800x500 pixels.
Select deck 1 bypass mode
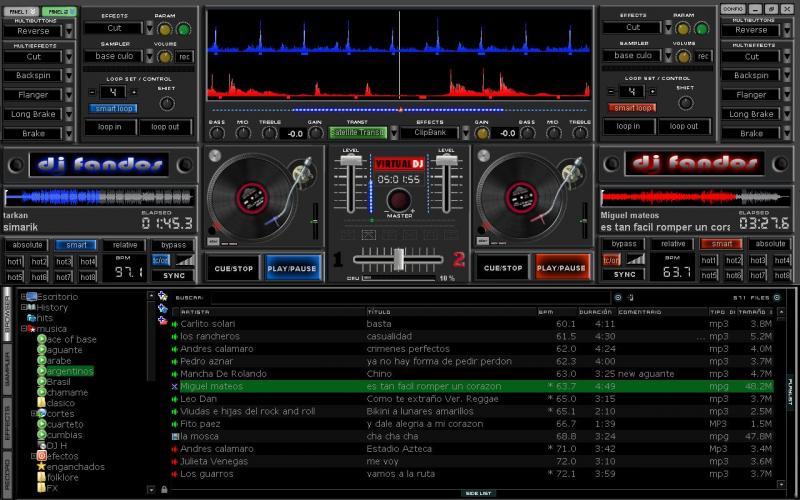click(x=173, y=245)
